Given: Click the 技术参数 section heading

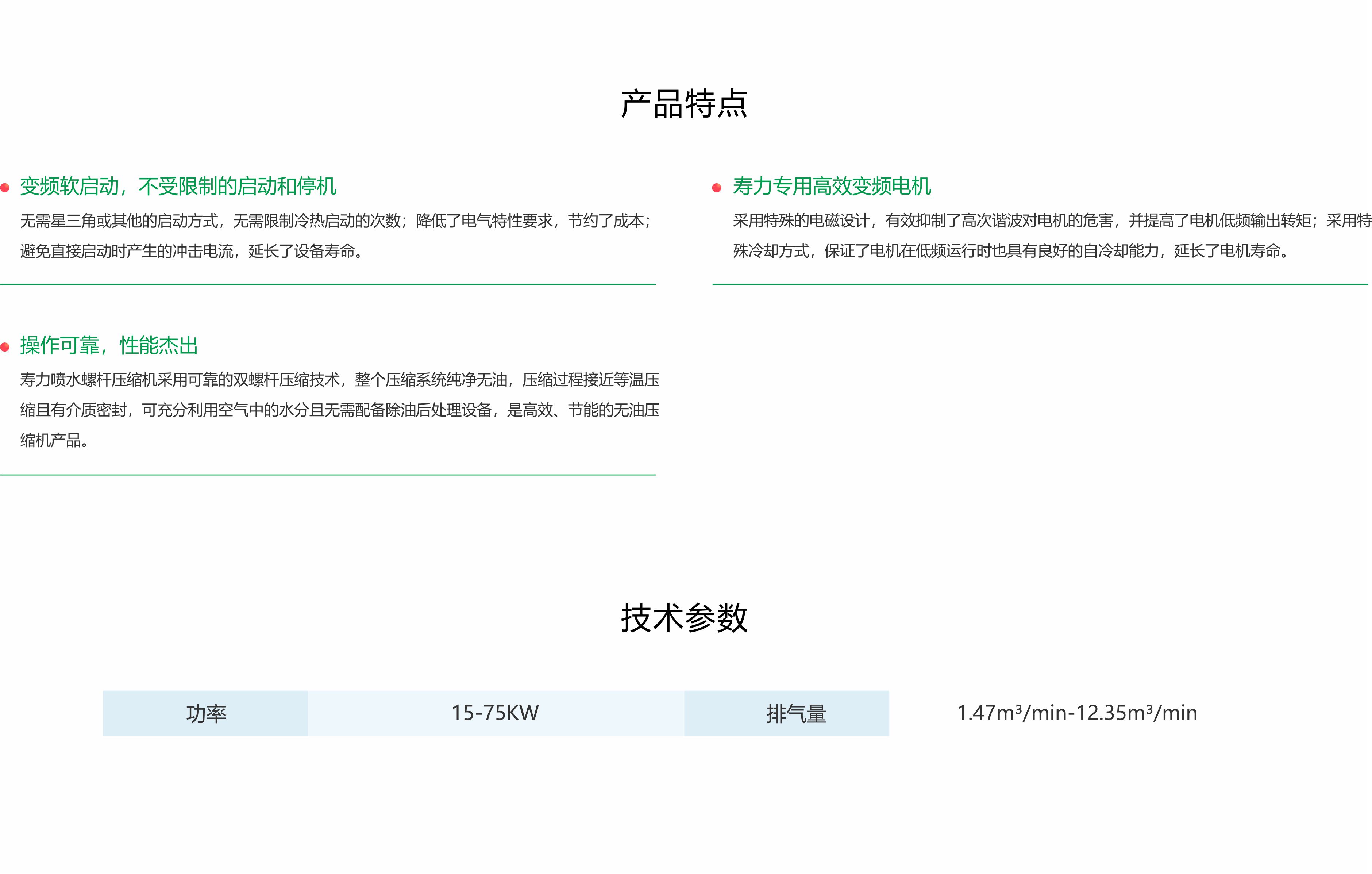Looking at the screenshot, I should pos(684,618).
